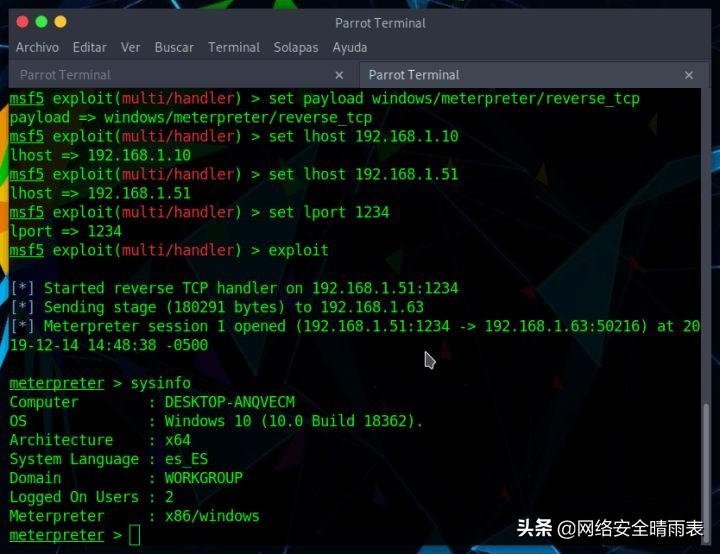Screen dimensions: 720x554
Task: Click computer name DESKTOP-ANQVECM
Action: (230, 402)
